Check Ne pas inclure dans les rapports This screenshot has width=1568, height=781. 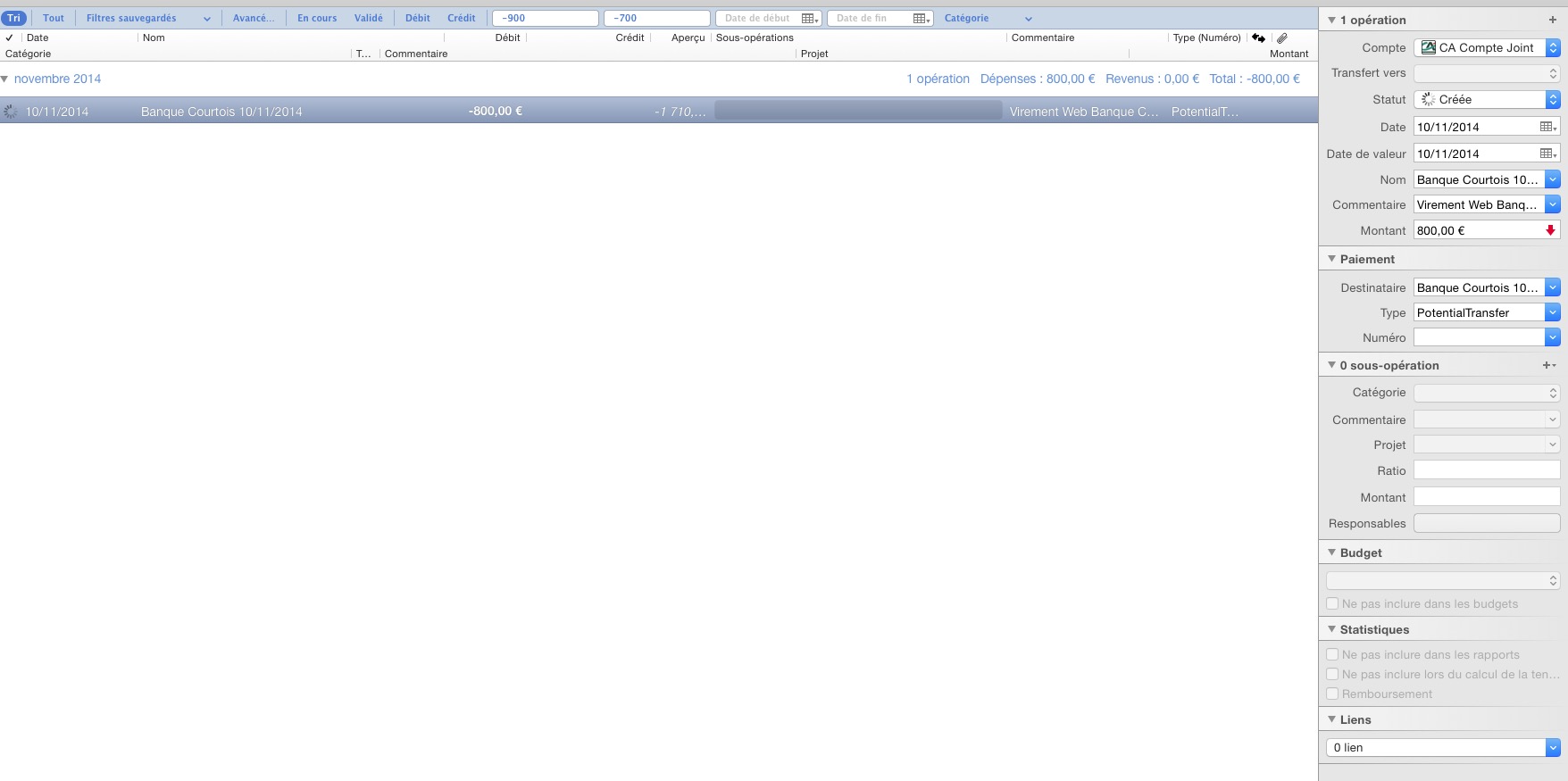pyautogui.click(x=1332, y=654)
